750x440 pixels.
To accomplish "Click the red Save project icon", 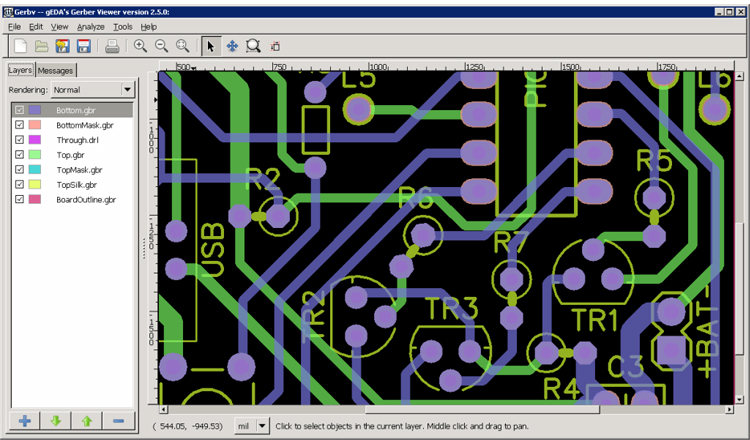I will (x=84, y=46).
